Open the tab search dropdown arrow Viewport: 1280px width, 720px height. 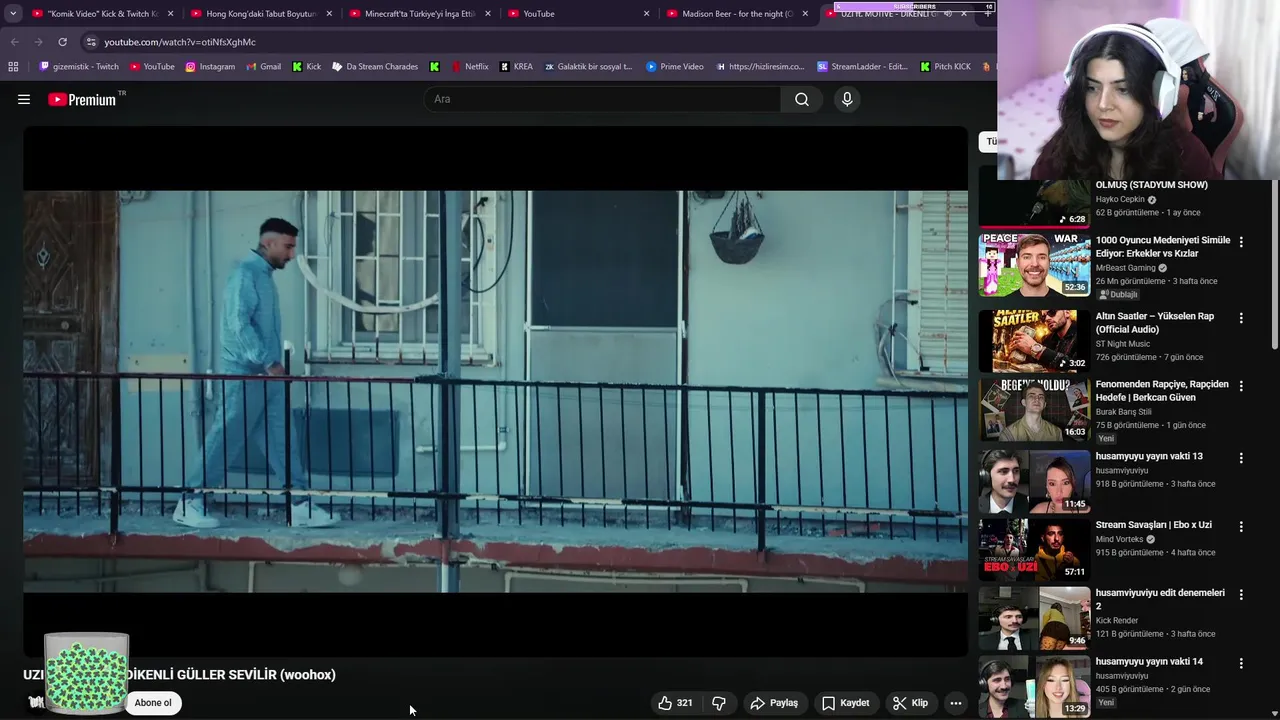pyautogui.click(x=13, y=14)
